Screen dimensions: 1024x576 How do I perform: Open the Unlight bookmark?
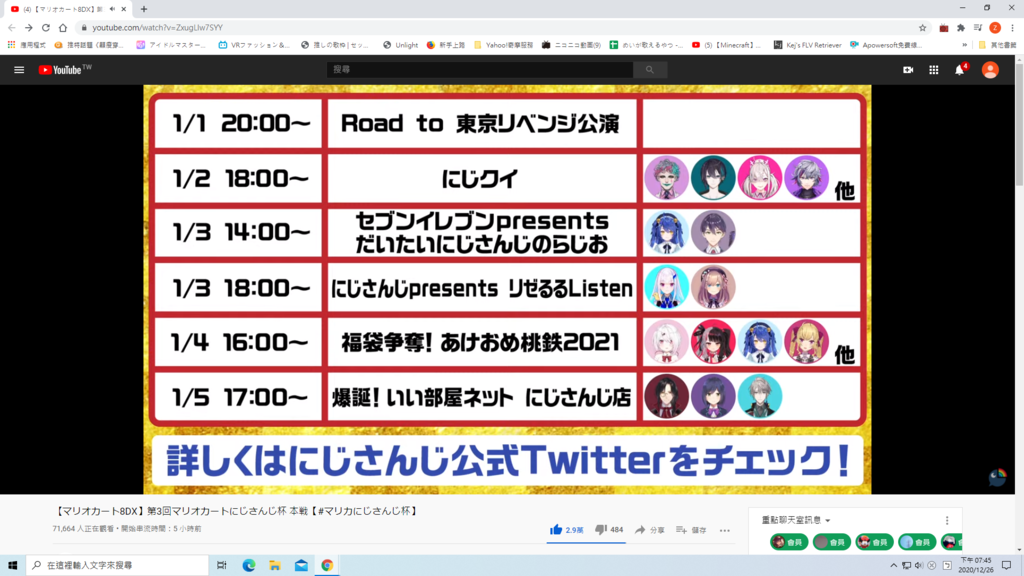coord(400,45)
